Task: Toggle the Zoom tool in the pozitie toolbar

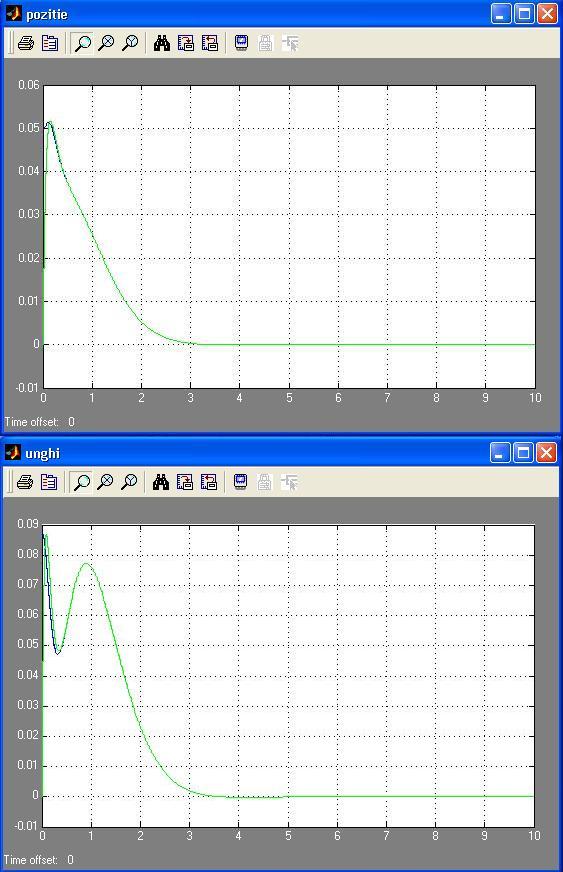Action: point(83,43)
